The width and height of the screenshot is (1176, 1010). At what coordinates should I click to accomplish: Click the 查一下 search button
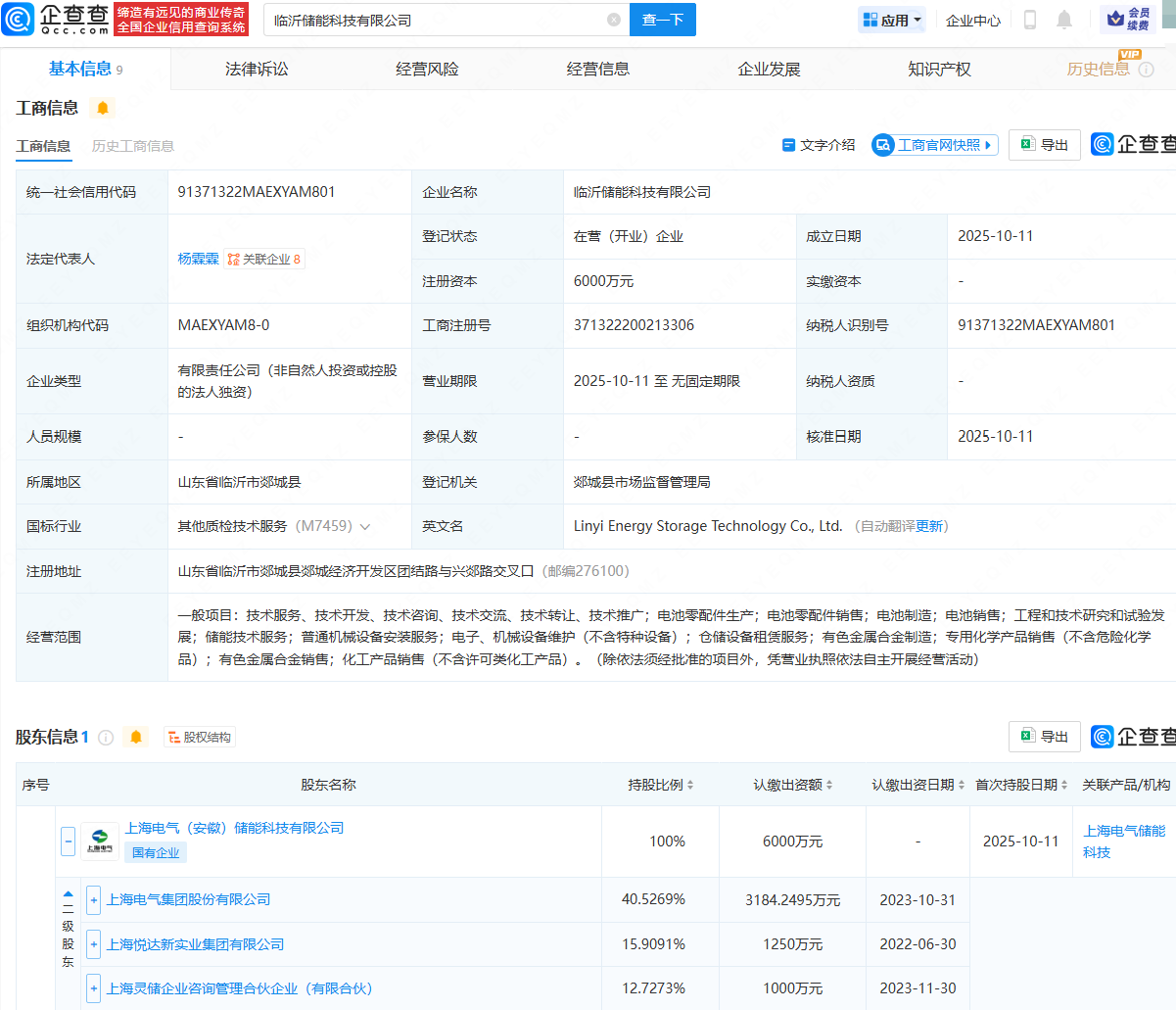(662, 20)
